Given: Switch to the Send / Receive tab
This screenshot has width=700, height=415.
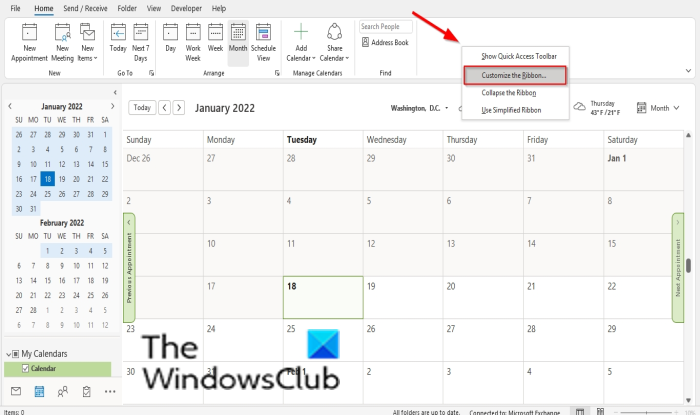Looking at the screenshot, I should [85, 8].
